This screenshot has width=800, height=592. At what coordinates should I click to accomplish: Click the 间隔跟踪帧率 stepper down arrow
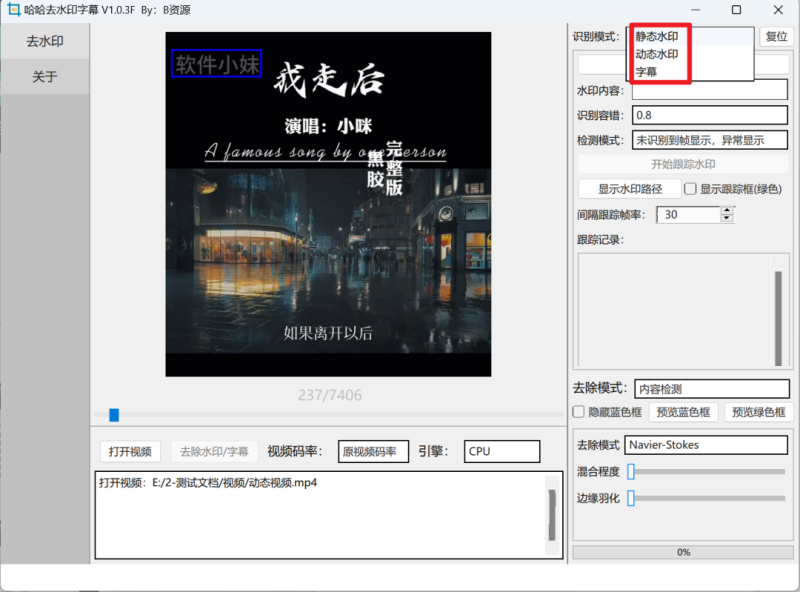[727, 218]
